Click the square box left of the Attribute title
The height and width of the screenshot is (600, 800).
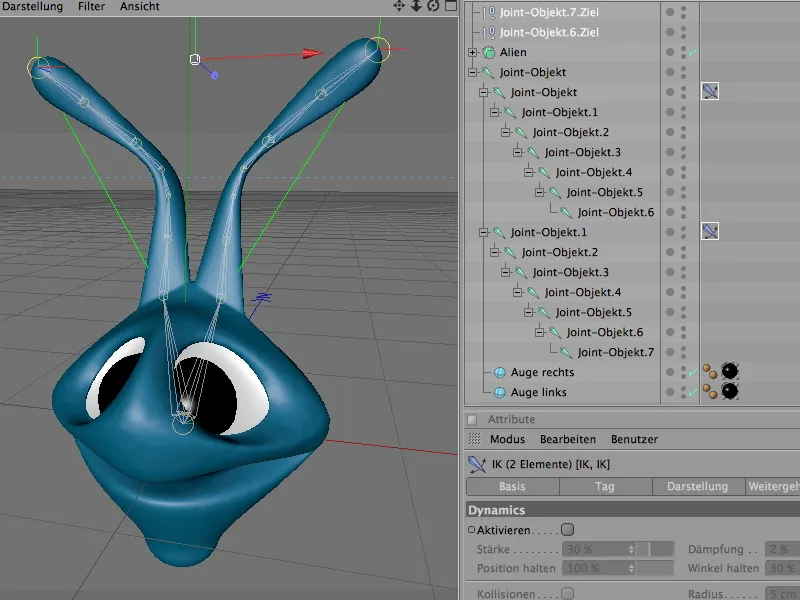coord(472,419)
